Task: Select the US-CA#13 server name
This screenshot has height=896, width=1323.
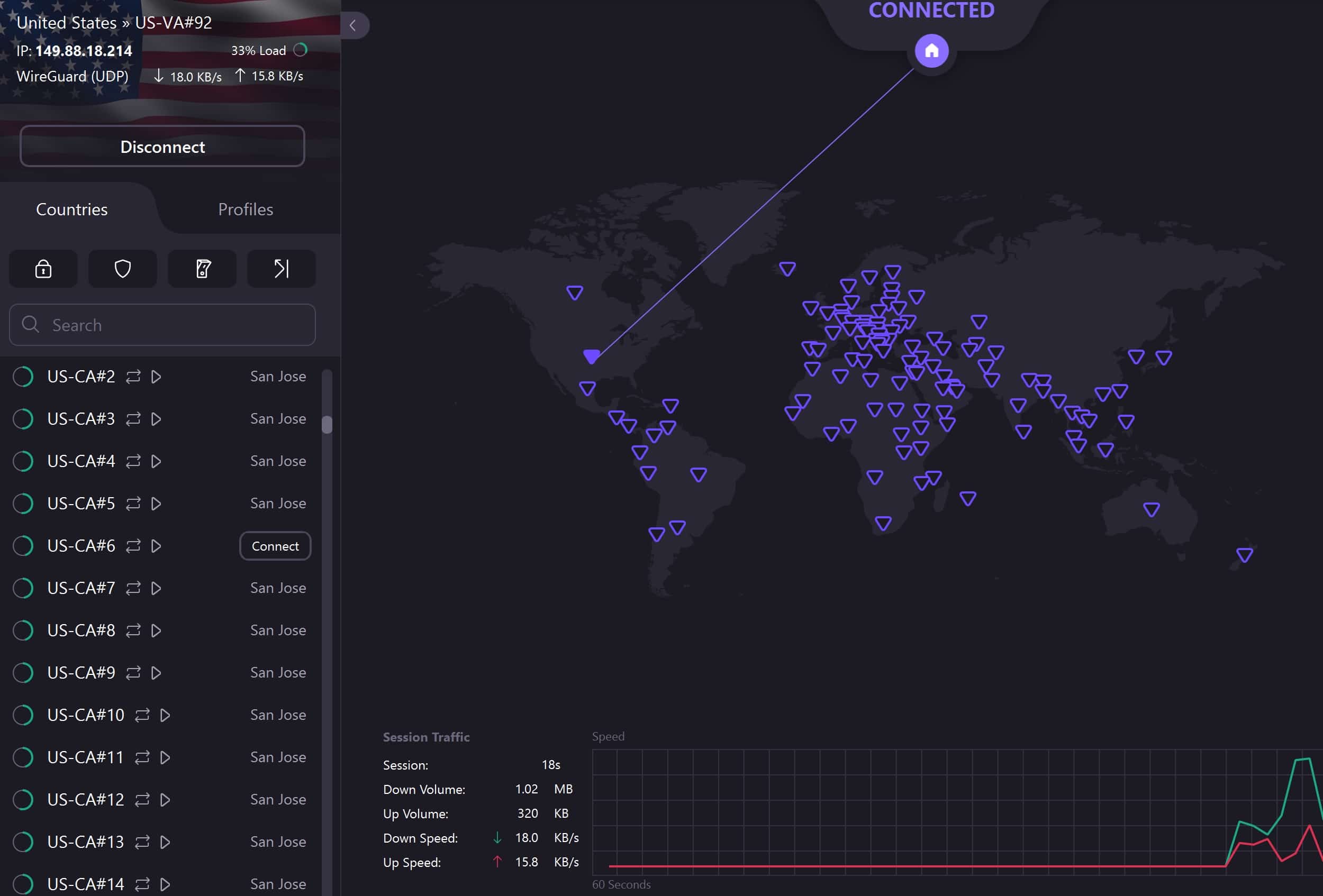Action: coord(85,842)
